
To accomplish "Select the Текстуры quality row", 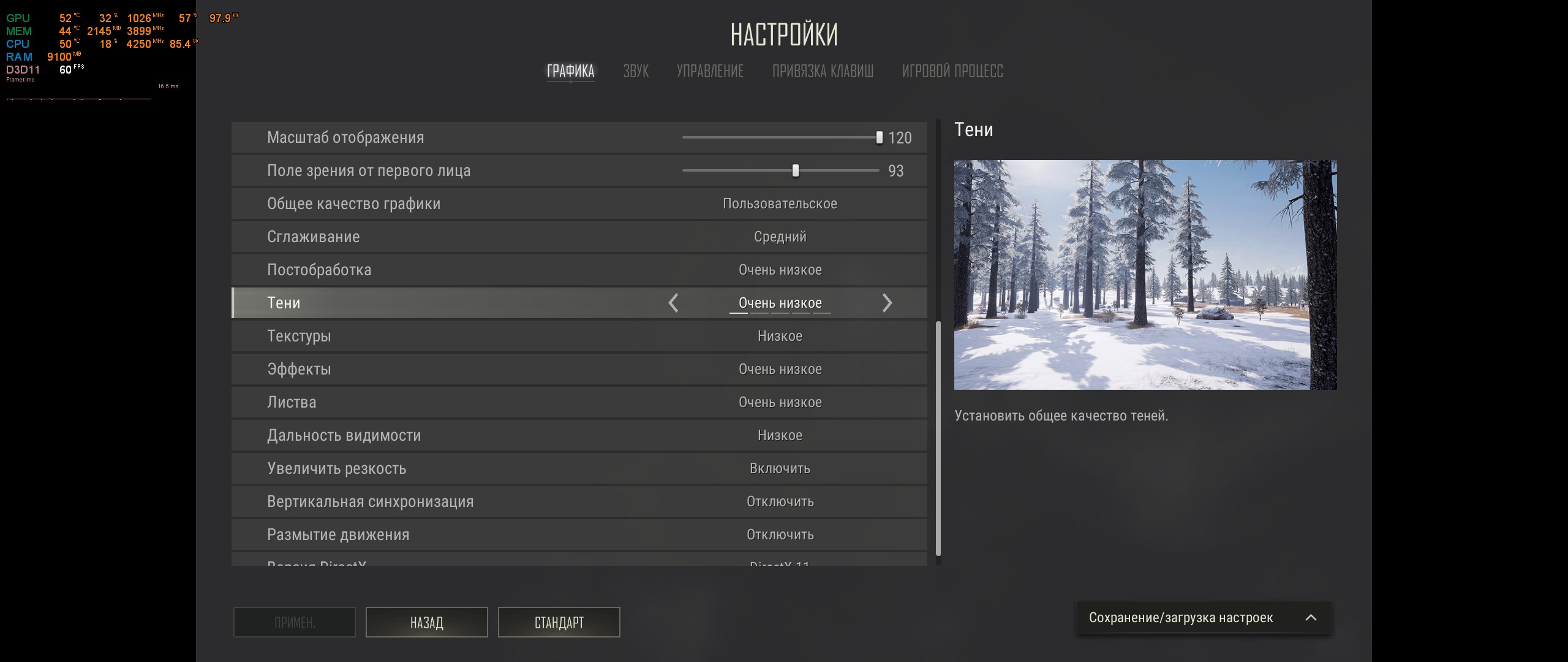I will (579, 336).
